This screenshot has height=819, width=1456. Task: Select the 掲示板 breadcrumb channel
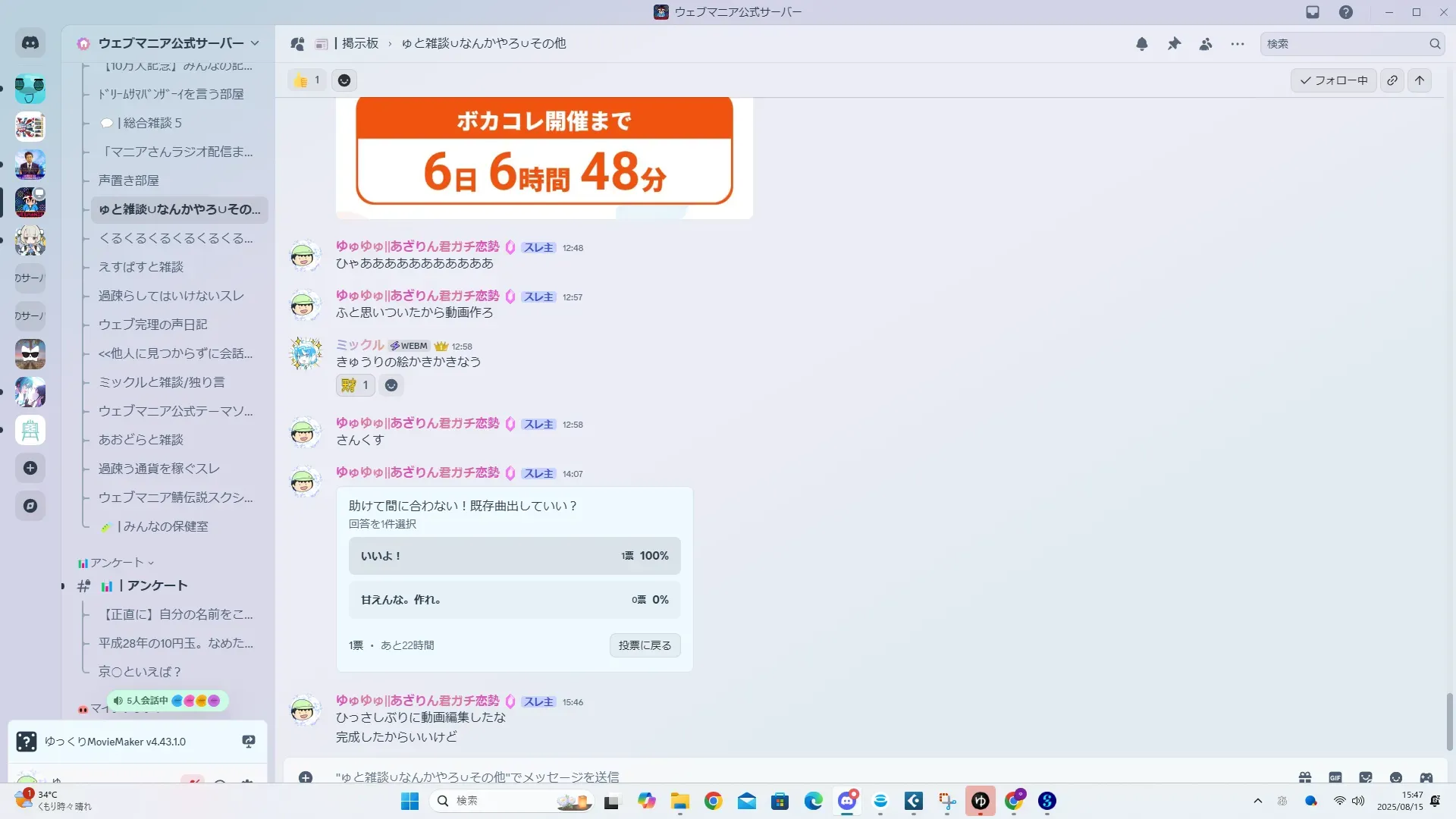[359, 43]
